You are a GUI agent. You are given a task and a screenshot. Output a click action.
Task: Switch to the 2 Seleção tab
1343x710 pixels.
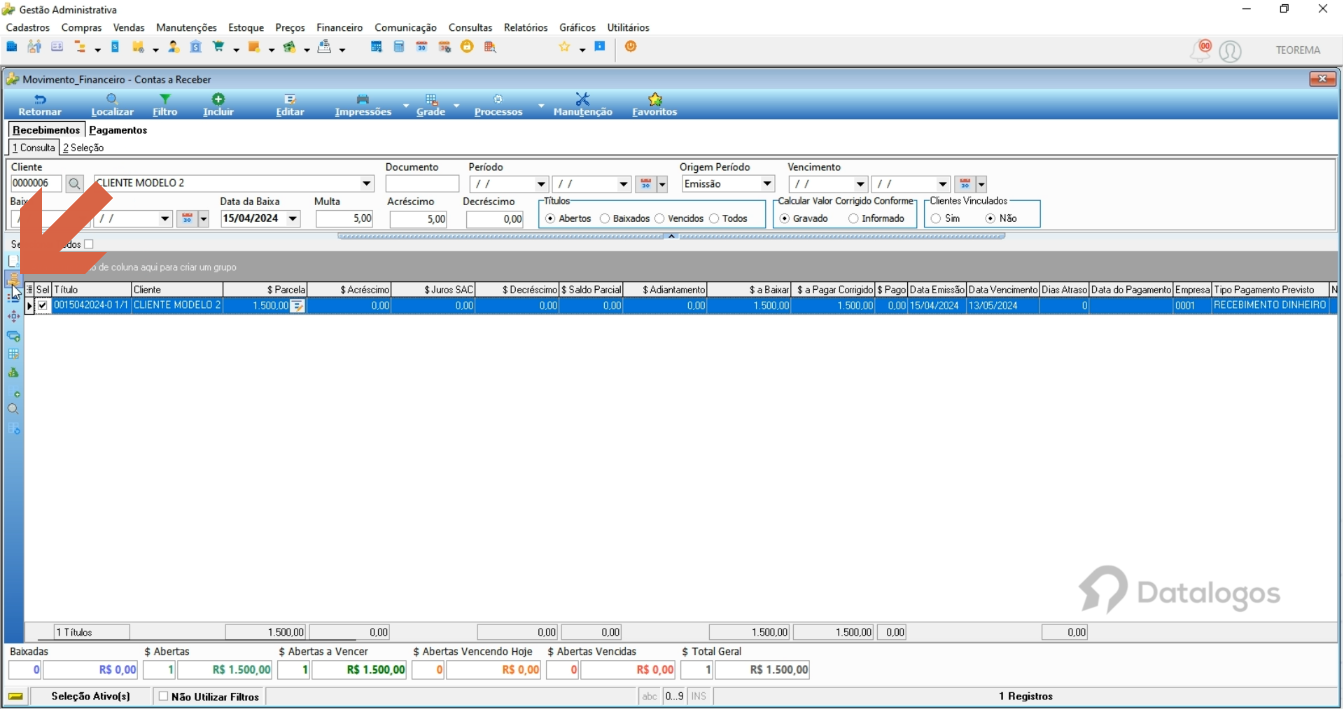point(83,147)
